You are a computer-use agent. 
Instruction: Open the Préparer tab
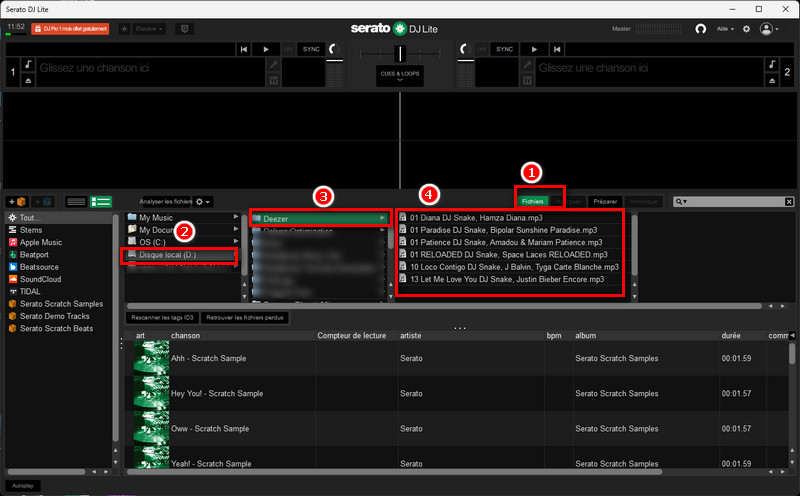point(605,202)
